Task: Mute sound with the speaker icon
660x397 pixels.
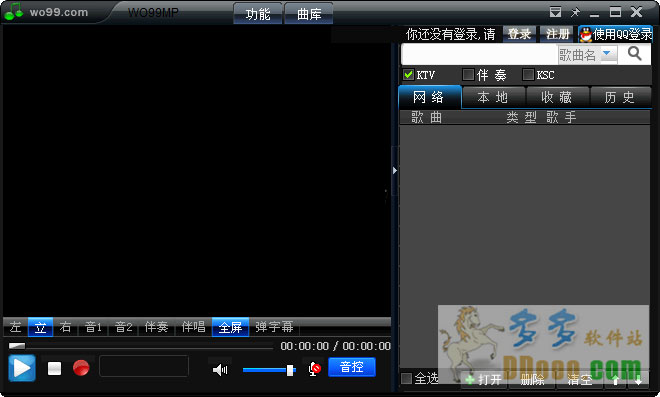Action: point(220,370)
